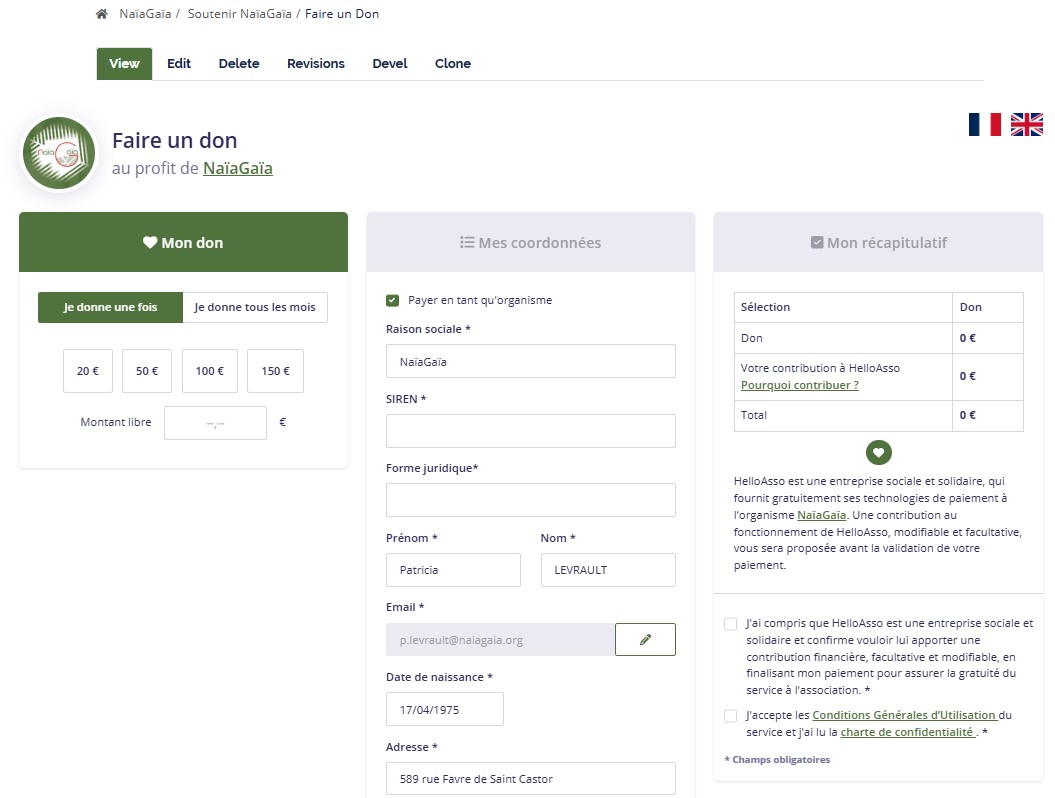Click the Date de naissance field
The width and height of the screenshot is (1055, 798).
[445, 709]
